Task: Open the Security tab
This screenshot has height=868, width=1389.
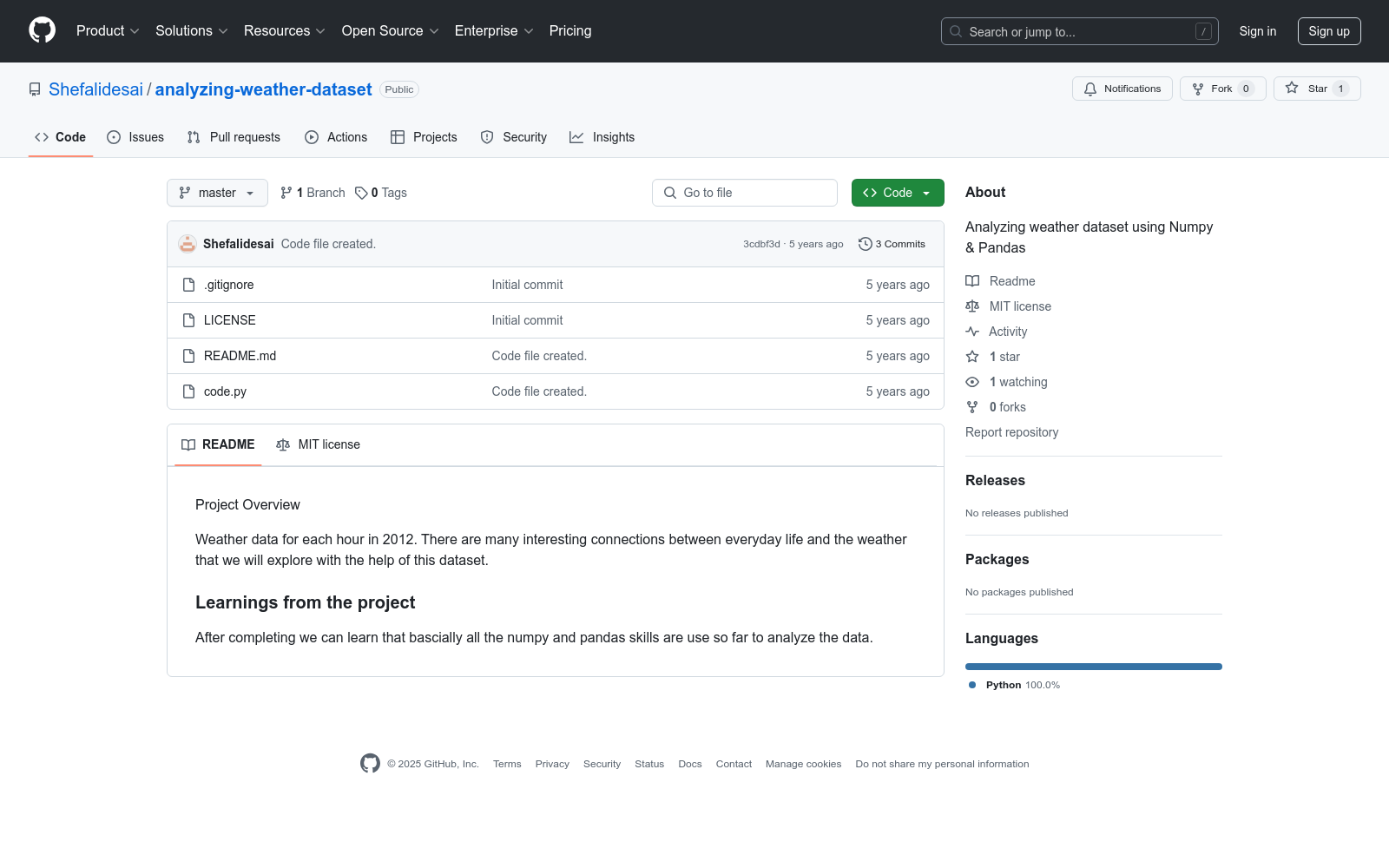Action: pos(514,137)
